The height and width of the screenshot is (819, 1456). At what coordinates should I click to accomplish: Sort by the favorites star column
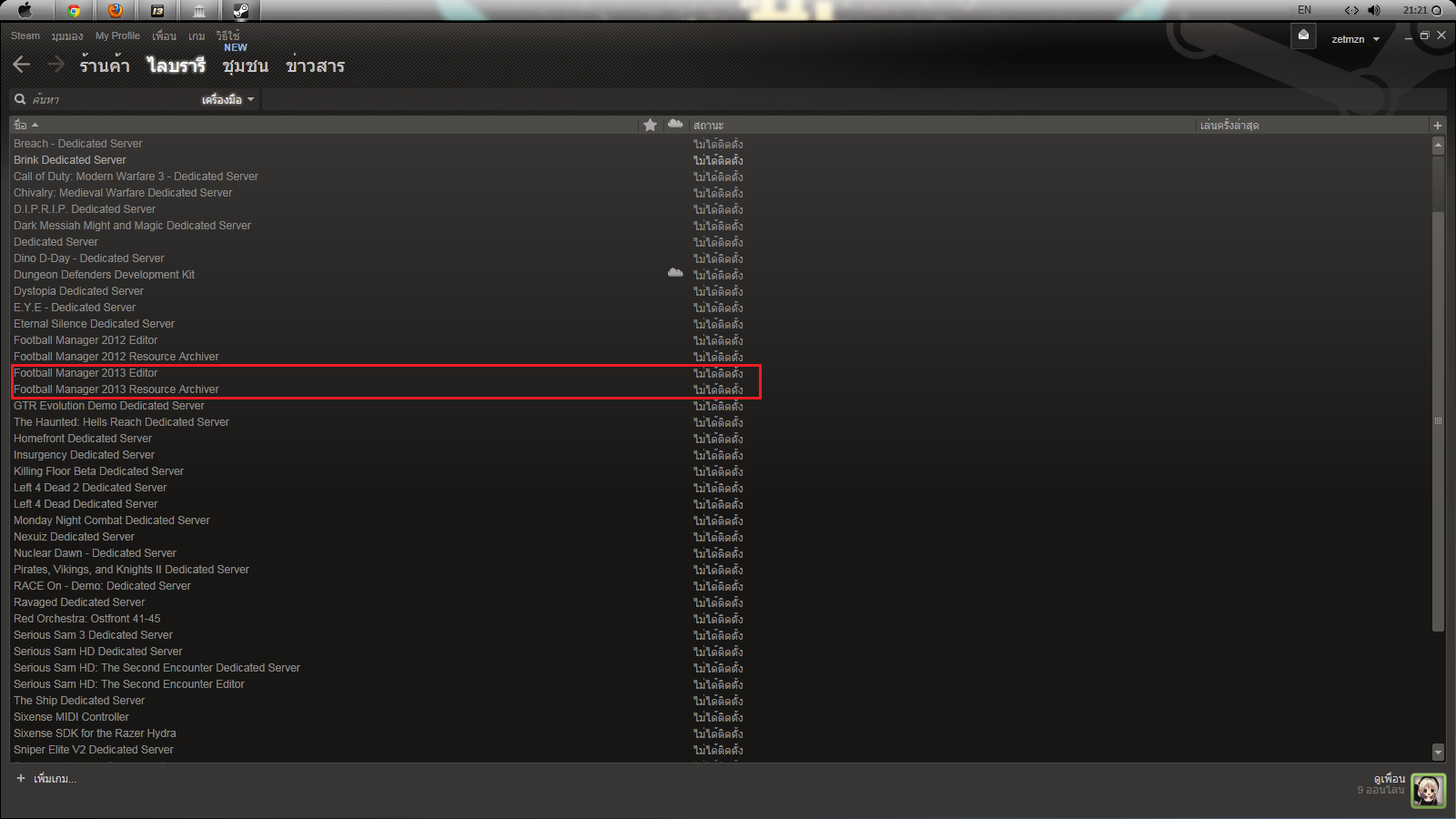650,125
